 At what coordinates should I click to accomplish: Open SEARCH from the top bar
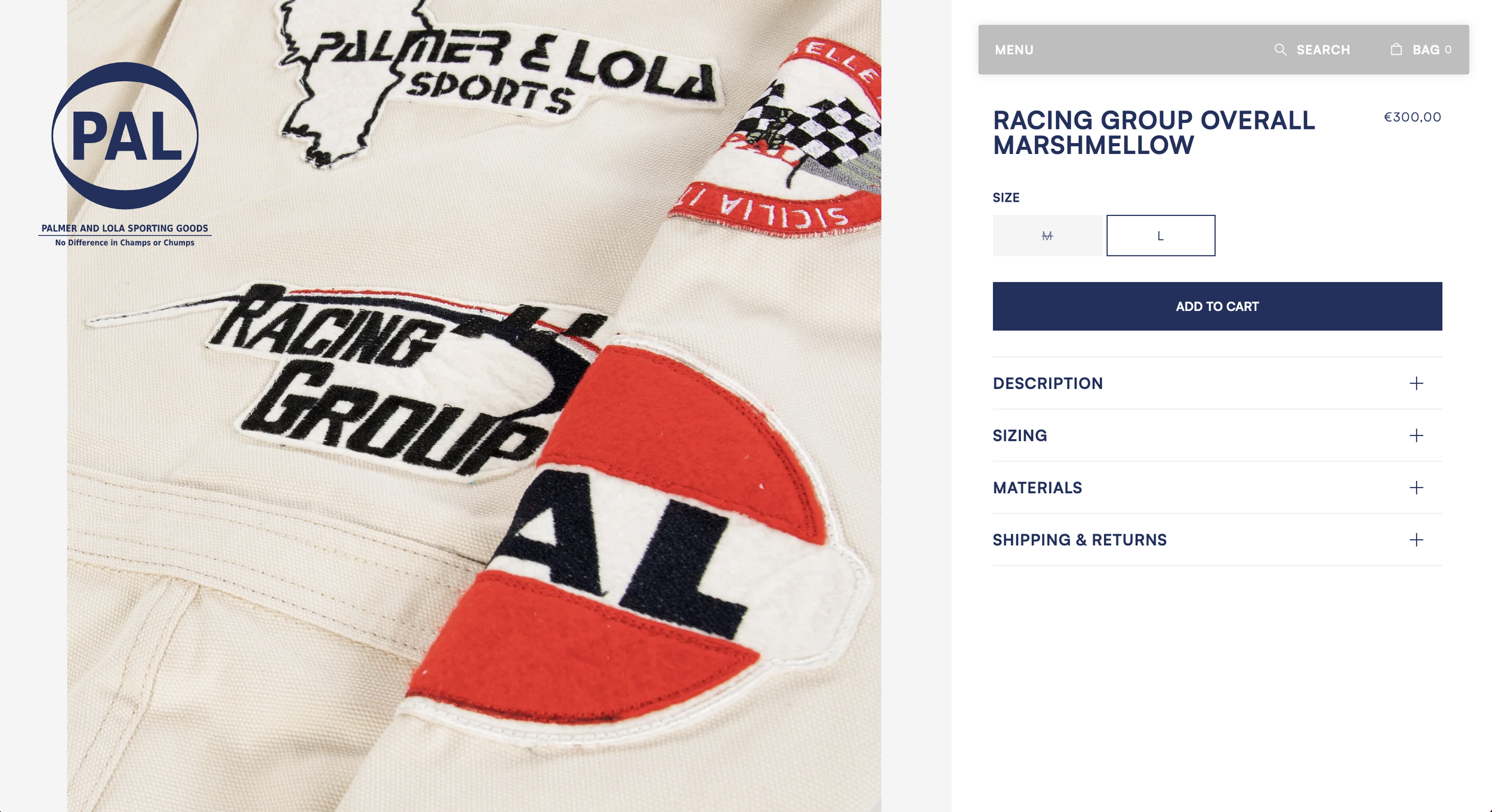click(1323, 50)
